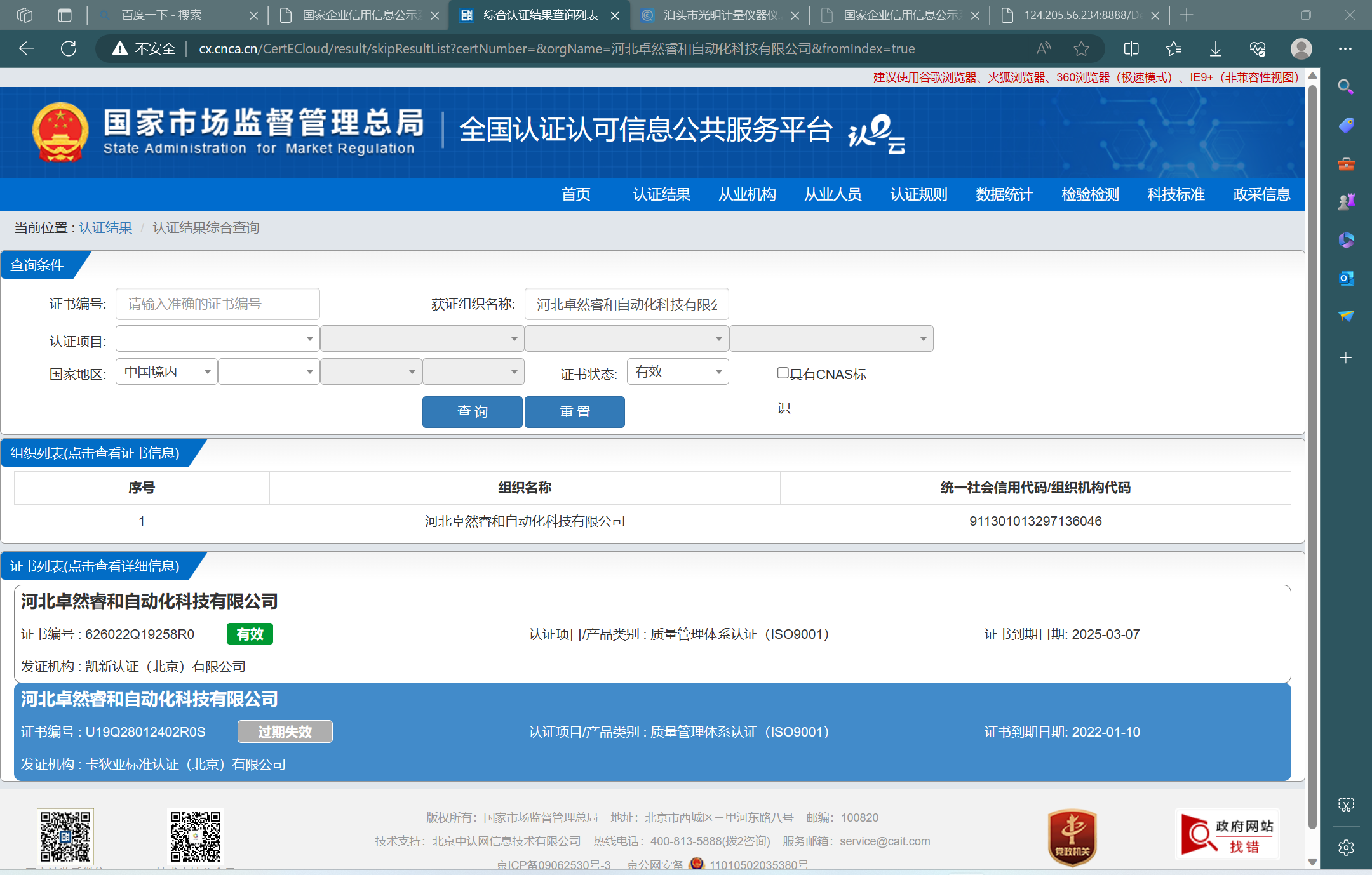This screenshot has height=875, width=1372.
Task: Open sidebar search icon
Action: pos(1345,87)
